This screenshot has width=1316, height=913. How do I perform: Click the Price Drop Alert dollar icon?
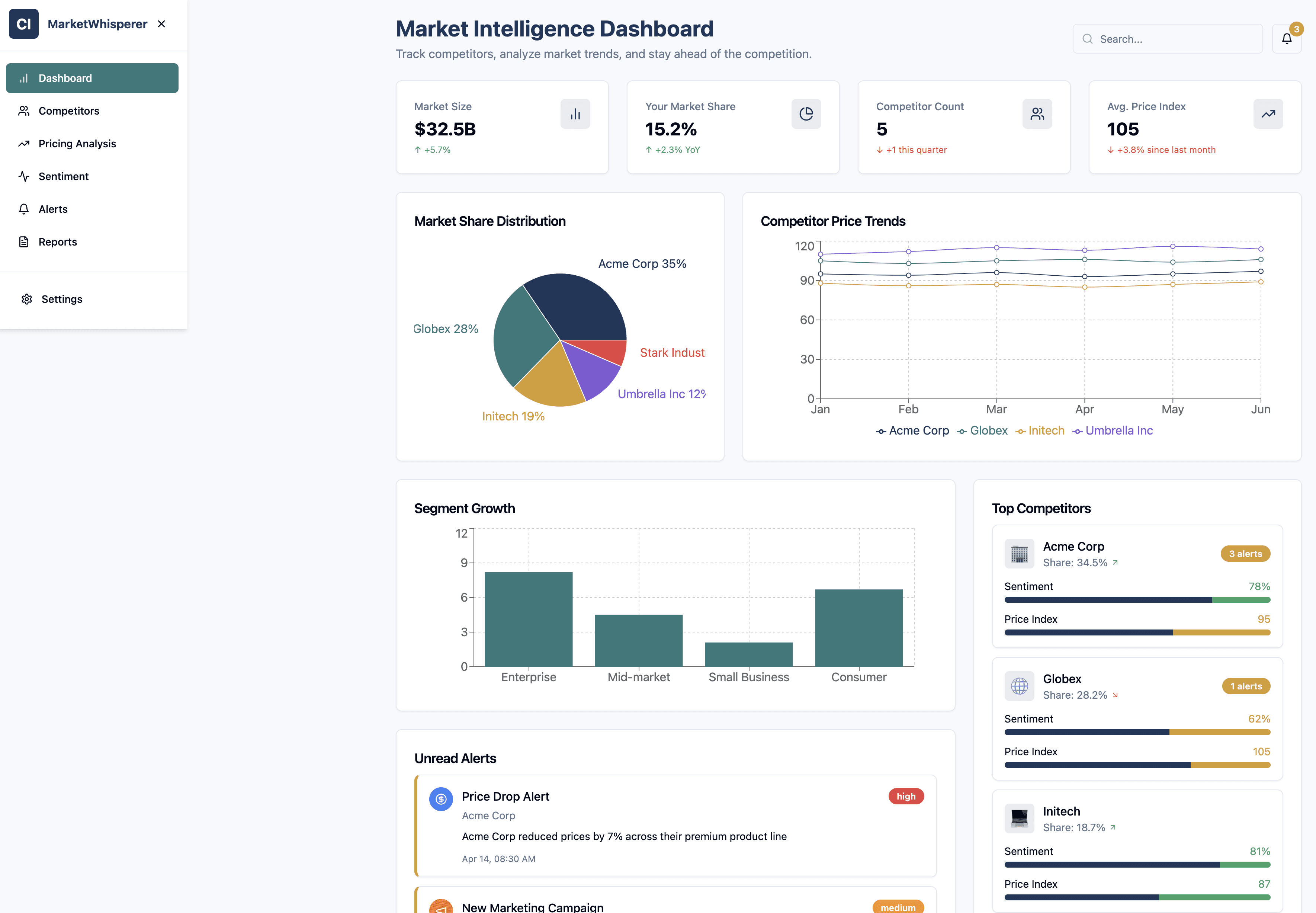(440, 798)
